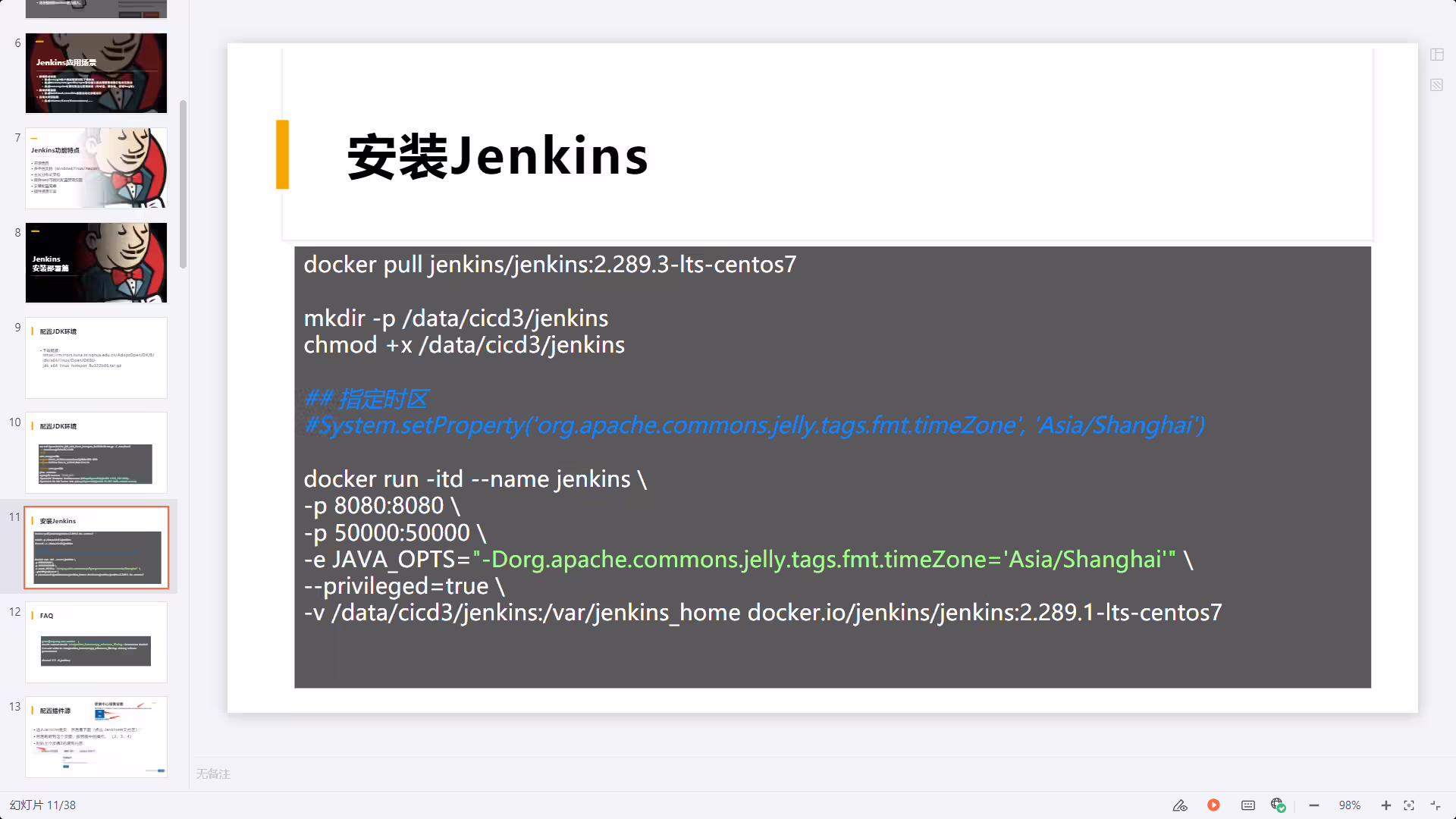Click the blue comment ## 指定时区
Viewport: 1456px width, 819px height.
366,399
